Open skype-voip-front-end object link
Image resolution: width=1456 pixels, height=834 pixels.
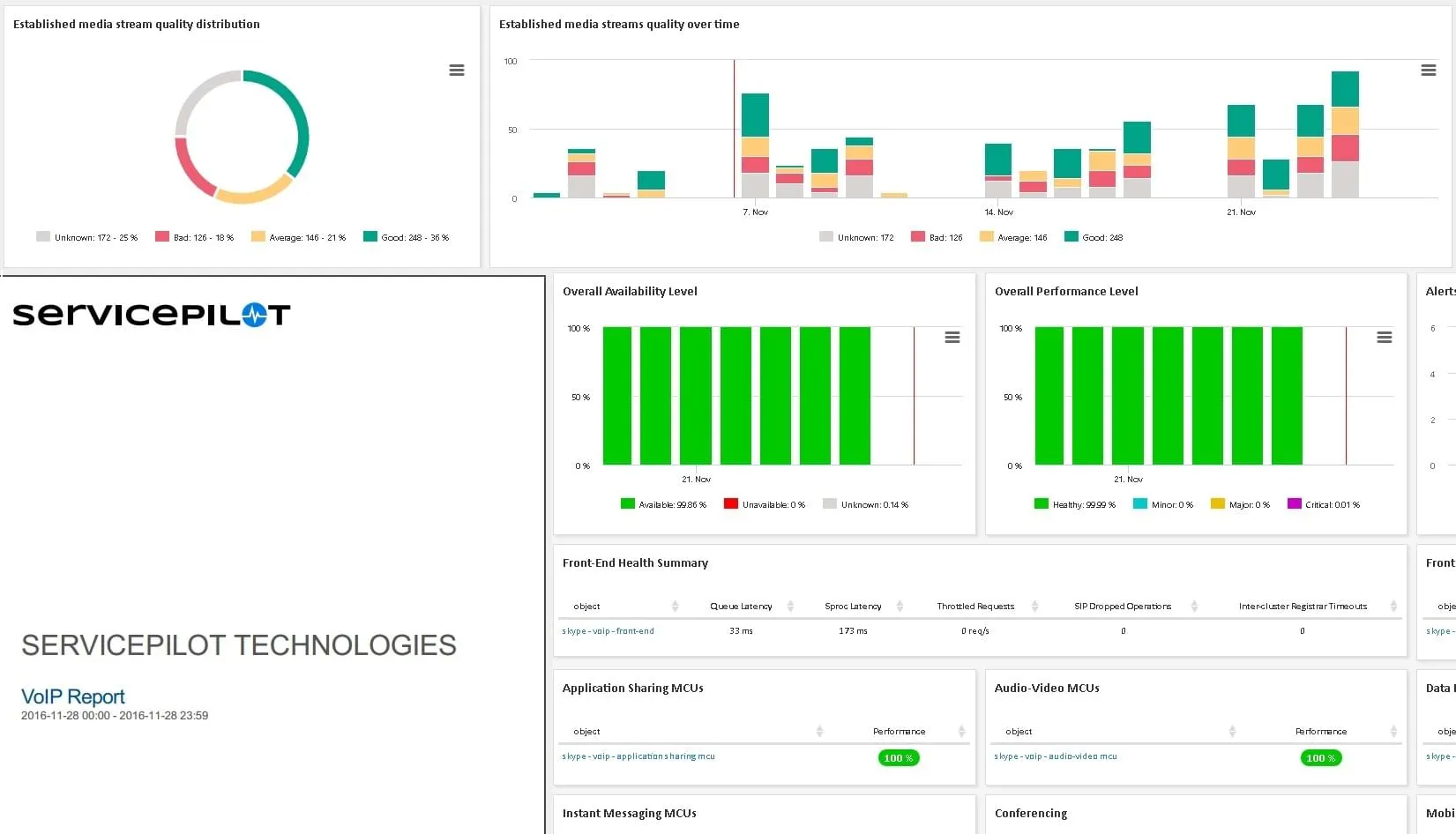pyautogui.click(x=609, y=631)
